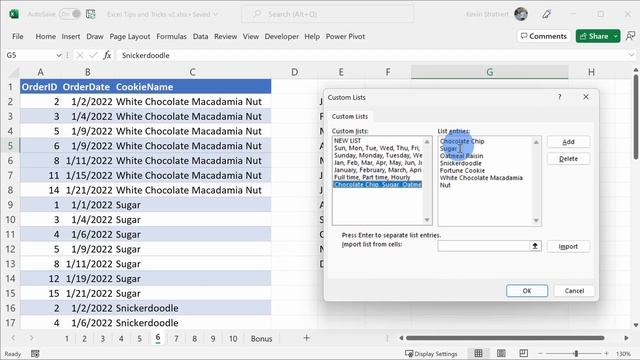Click the Cancel X icon in formula bar

pyautogui.click(x=80, y=55)
